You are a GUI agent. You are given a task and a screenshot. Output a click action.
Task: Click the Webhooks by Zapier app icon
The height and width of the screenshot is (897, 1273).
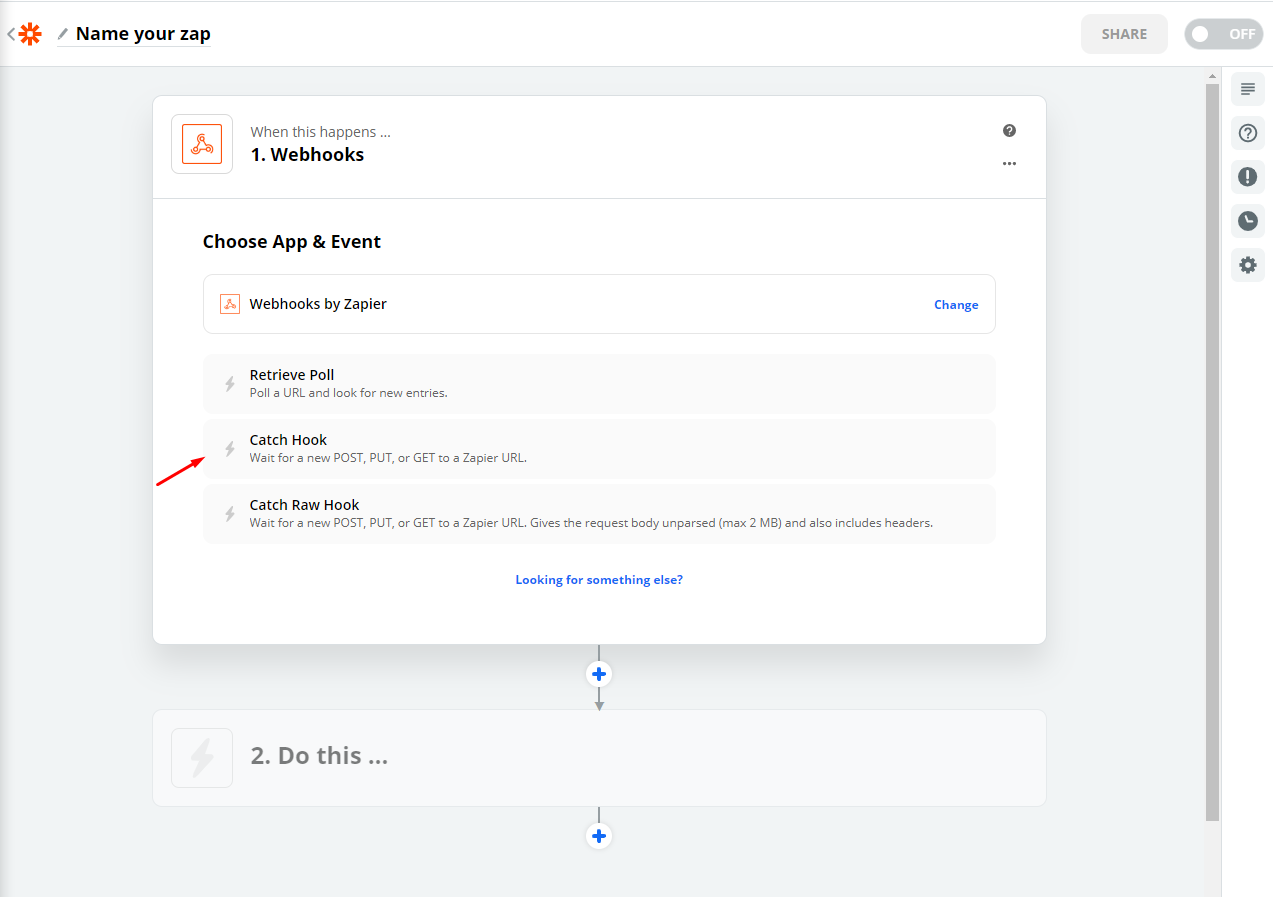point(230,304)
